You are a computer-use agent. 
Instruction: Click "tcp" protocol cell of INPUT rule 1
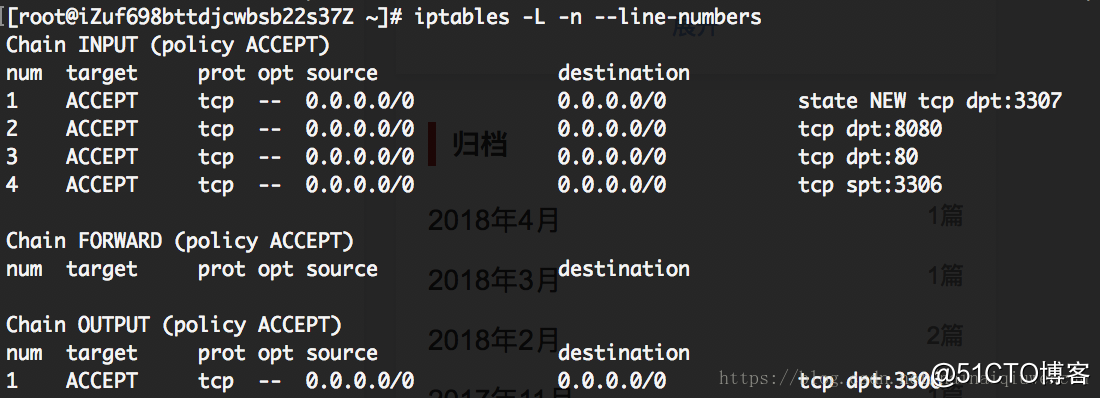[x=215, y=102]
